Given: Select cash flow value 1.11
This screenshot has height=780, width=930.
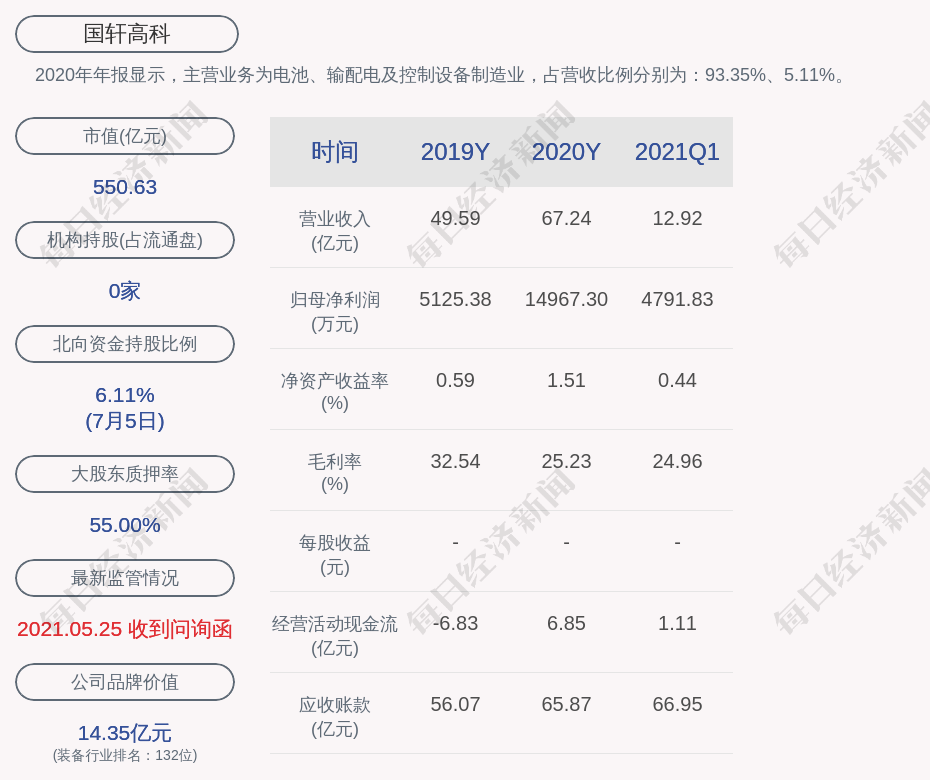Looking at the screenshot, I should 677,623.
